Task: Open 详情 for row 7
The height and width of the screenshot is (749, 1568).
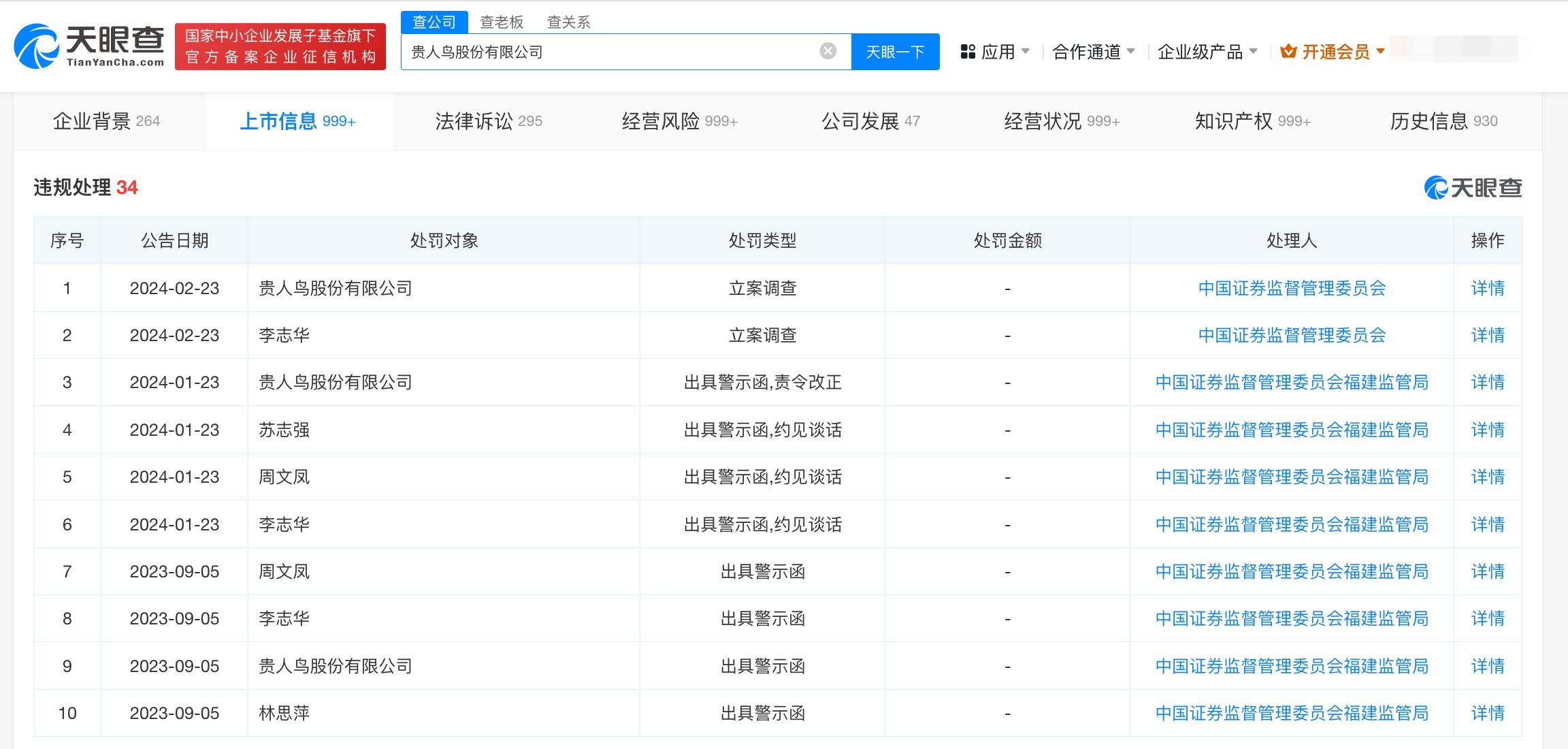Action: click(1488, 571)
